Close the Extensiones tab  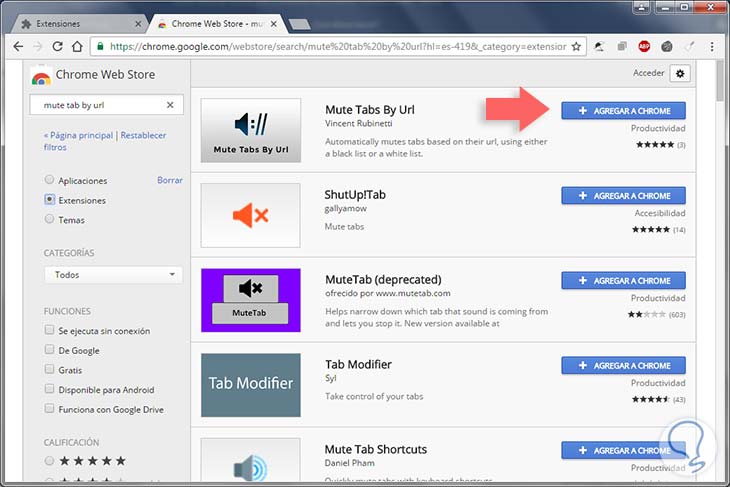(138, 24)
